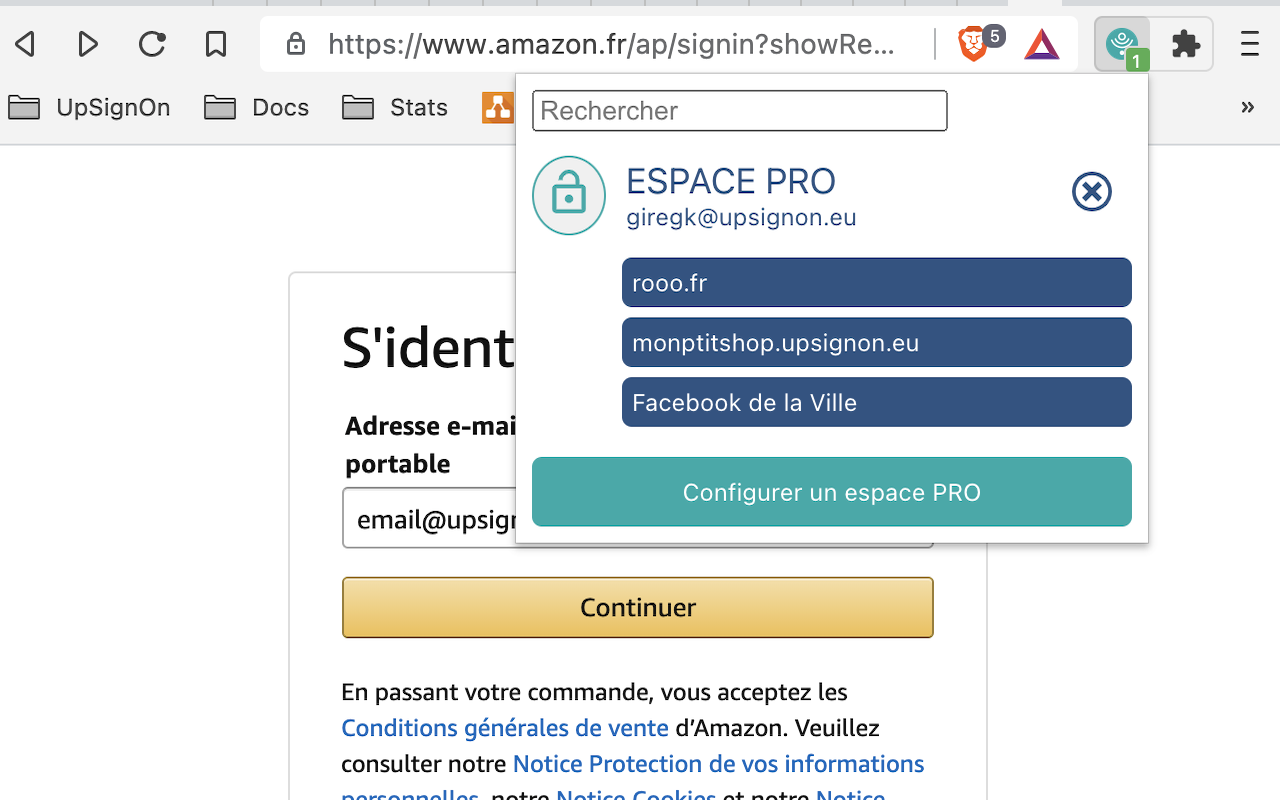Click the browser forward arrow
The height and width of the screenshot is (800, 1280).
(x=88, y=44)
